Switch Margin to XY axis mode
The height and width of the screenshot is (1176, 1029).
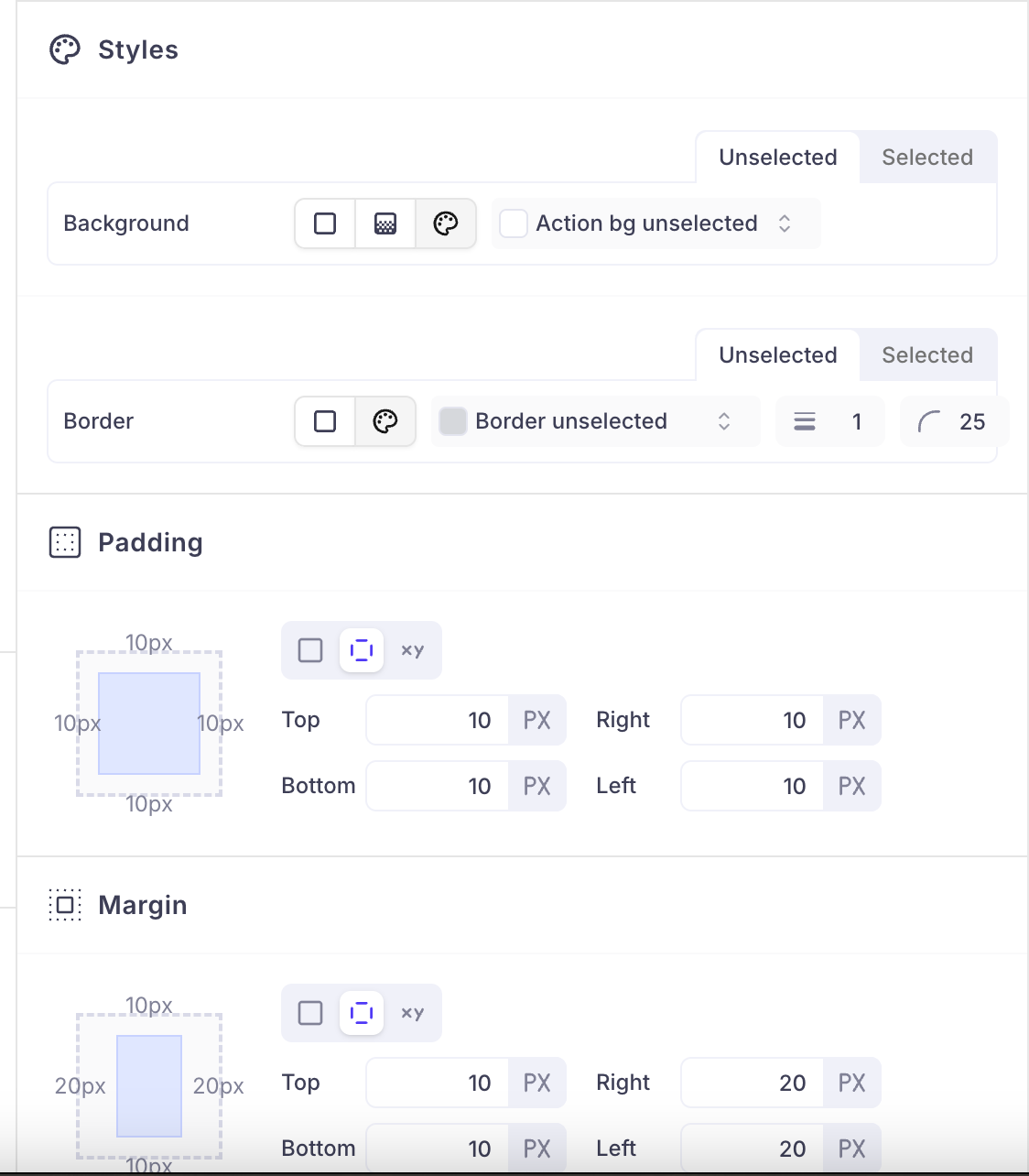(x=413, y=1013)
